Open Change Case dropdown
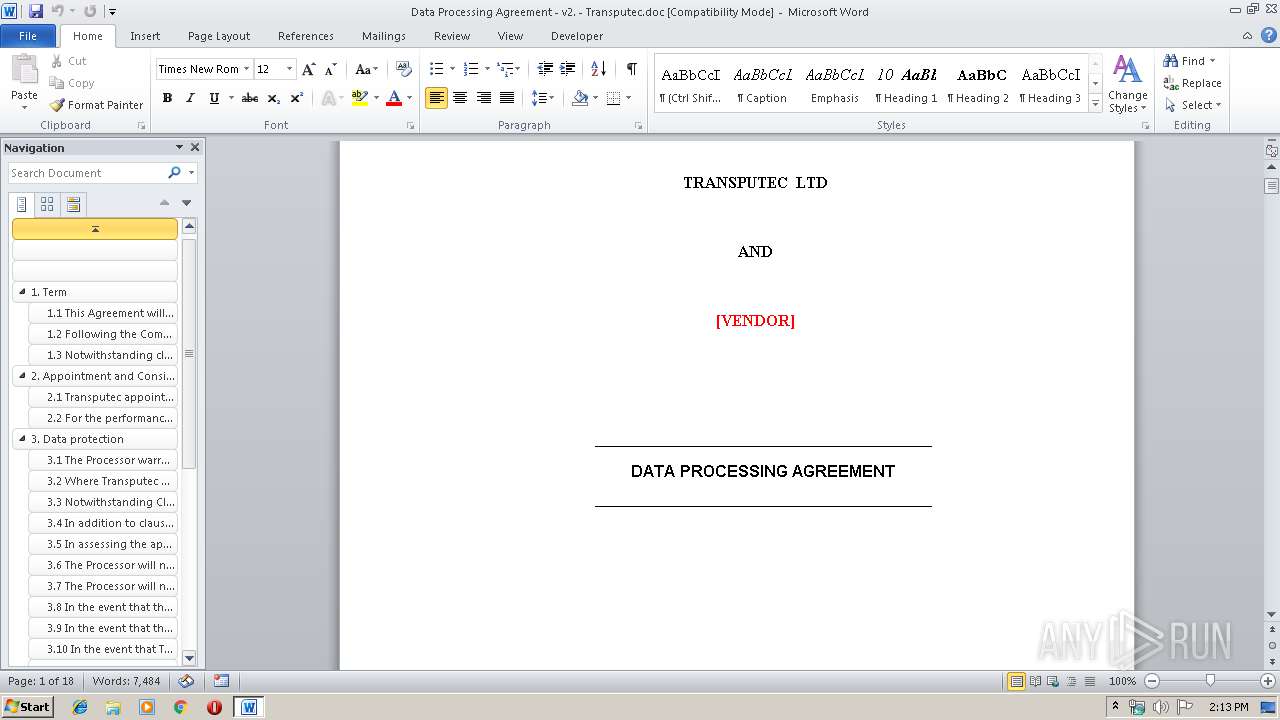 366,69
